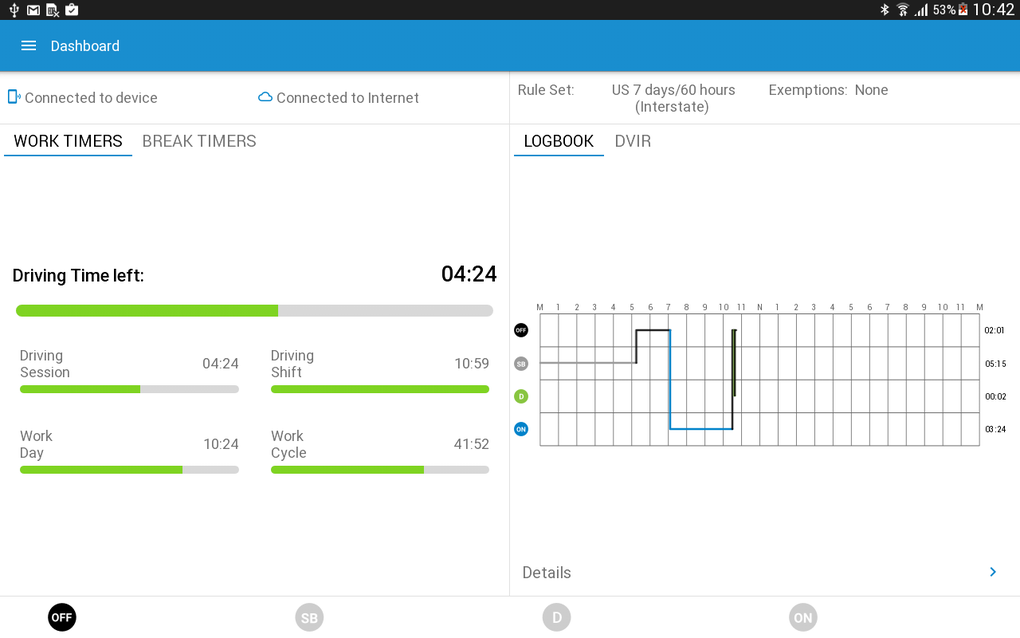Tap the Connected to device phone icon
Viewport: 1020px width, 638px height.
point(14,97)
